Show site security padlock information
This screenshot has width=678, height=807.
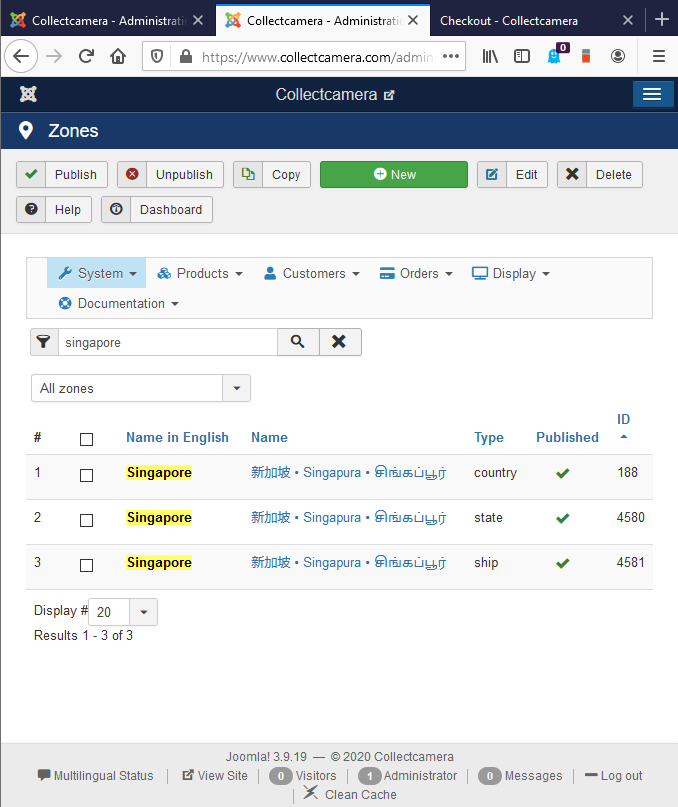point(186,56)
